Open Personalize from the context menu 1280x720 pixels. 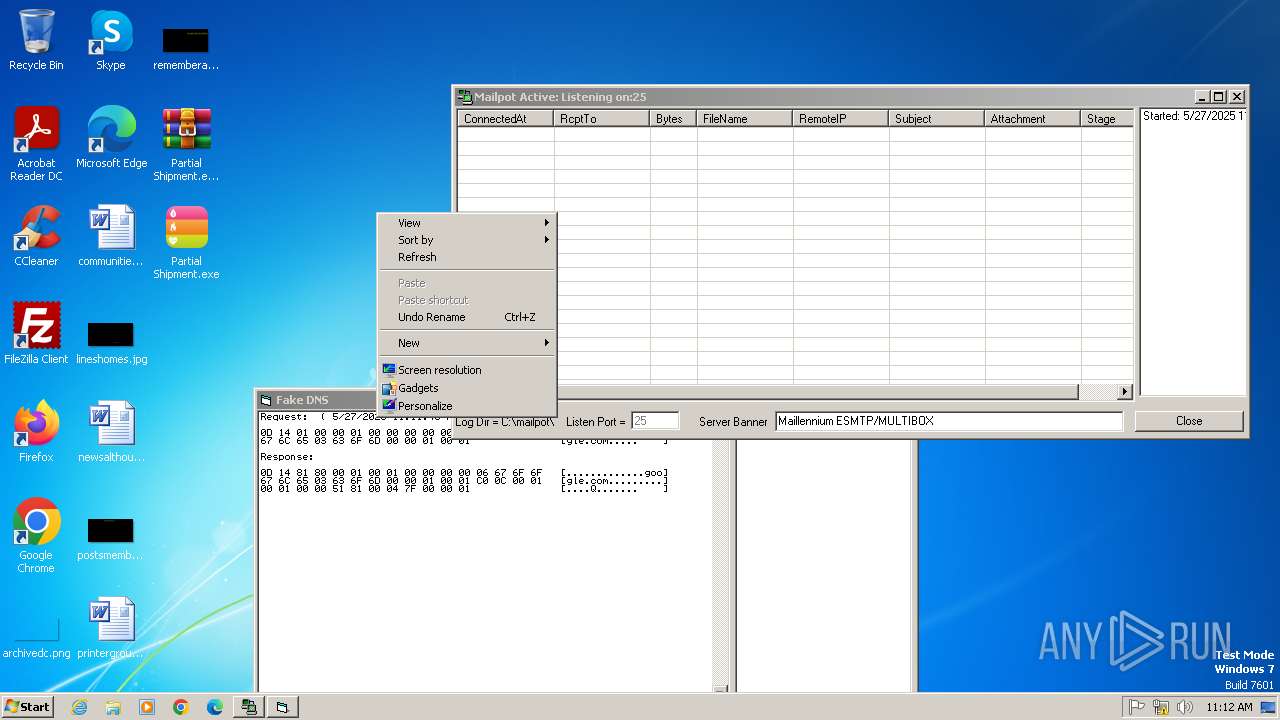point(466,406)
